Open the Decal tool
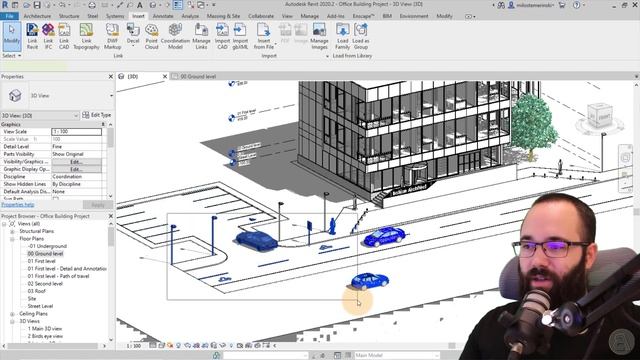Image resolution: width=640 pixels, height=360 pixels. click(133, 36)
